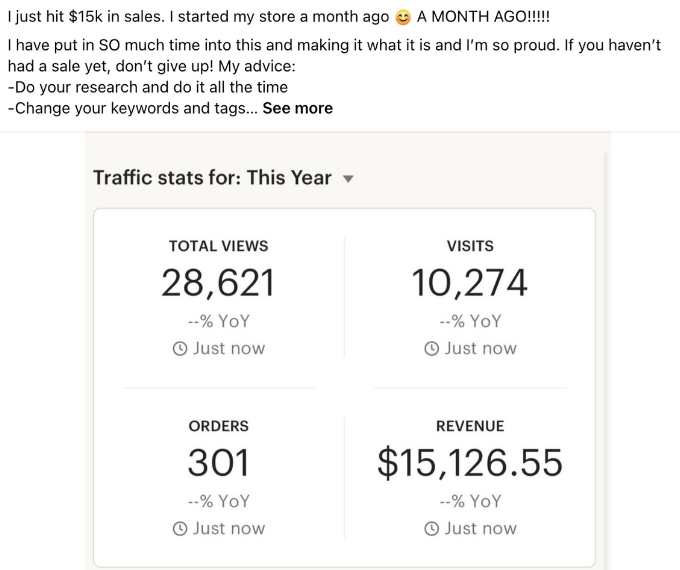Click the ORDERS label
The image size is (680, 570).
point(218,426)
